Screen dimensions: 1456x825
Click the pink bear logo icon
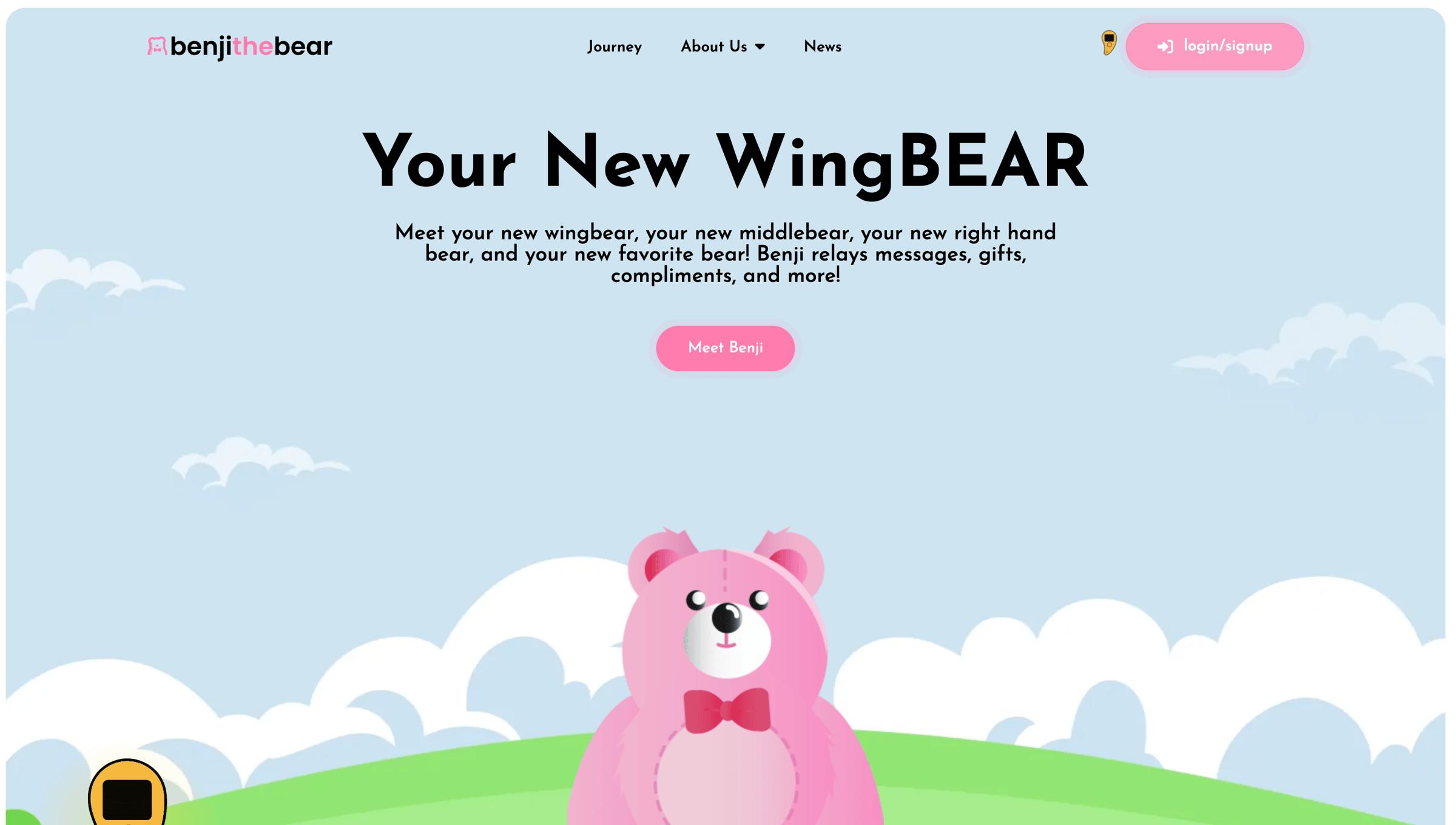pos(157,47)
